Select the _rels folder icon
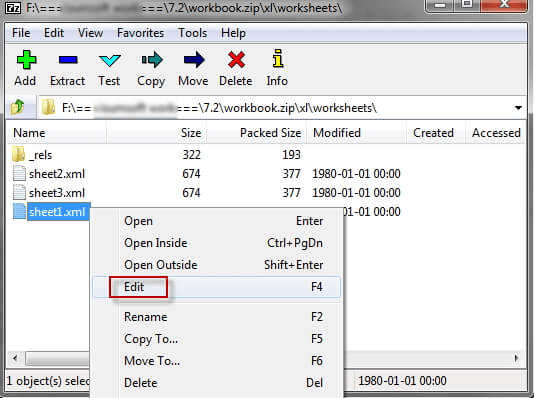This screenshot has width=534, height=398. pos(18,154)
